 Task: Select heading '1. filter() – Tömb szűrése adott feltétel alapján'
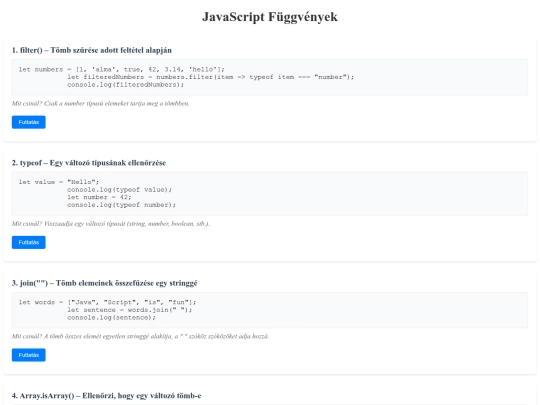point(92,50)
